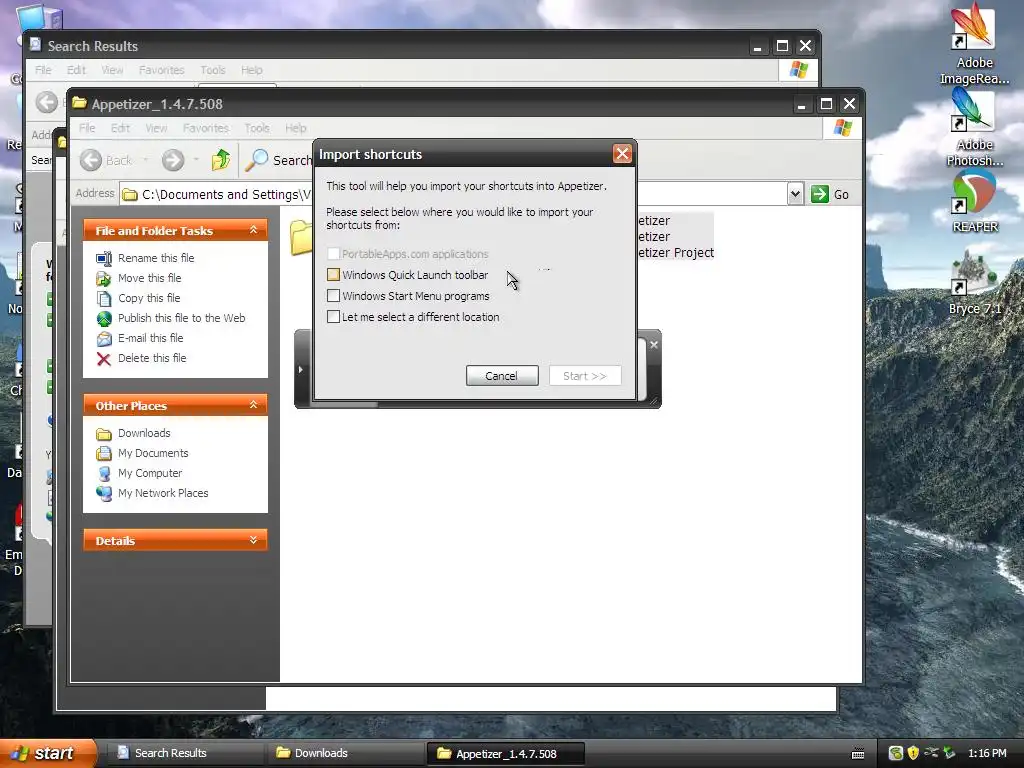Select the 'etizer Project' text in file list
The width and height of the screenshot is (1024, 768).
(676, 253)
